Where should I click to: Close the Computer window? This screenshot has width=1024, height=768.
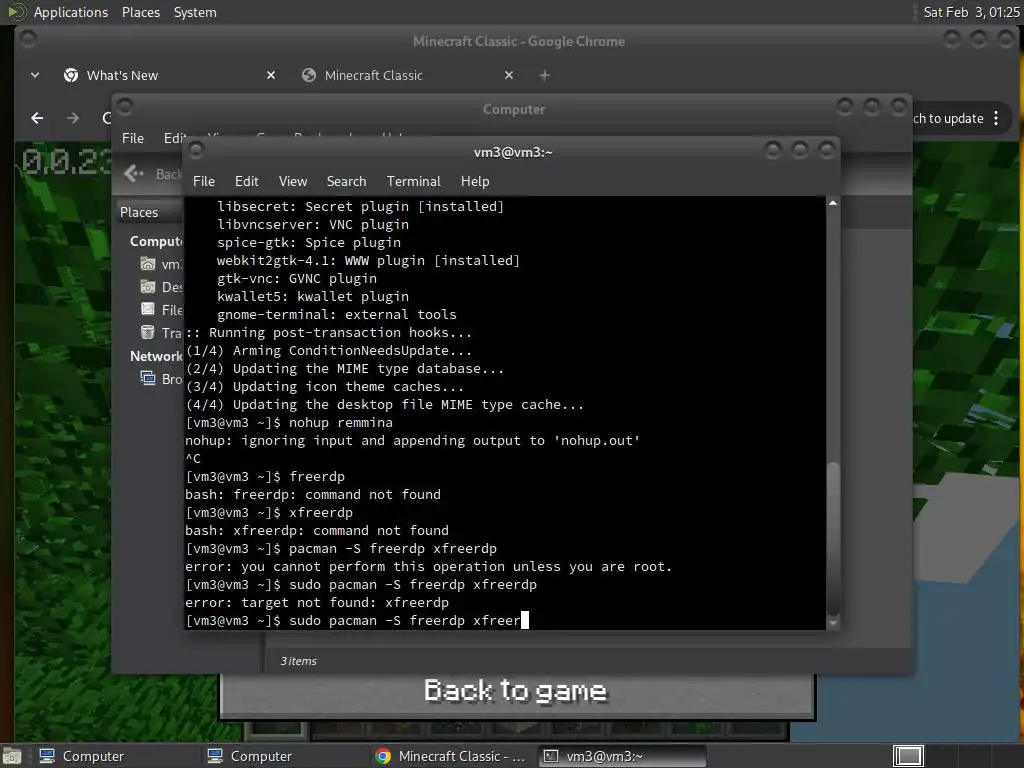[899, 106]
